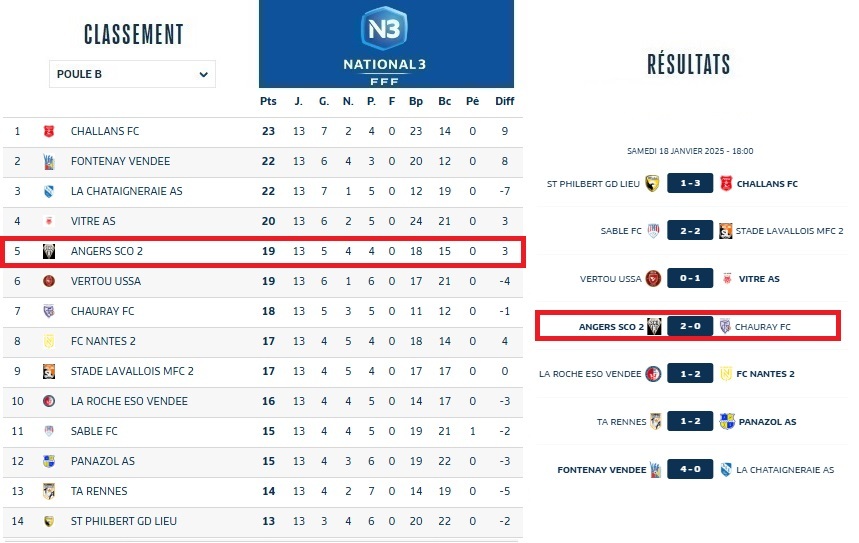Screen dimensions: 859x543
Task: Click the FC Nantes 2 crest in results
Action: tap(725, 374)
